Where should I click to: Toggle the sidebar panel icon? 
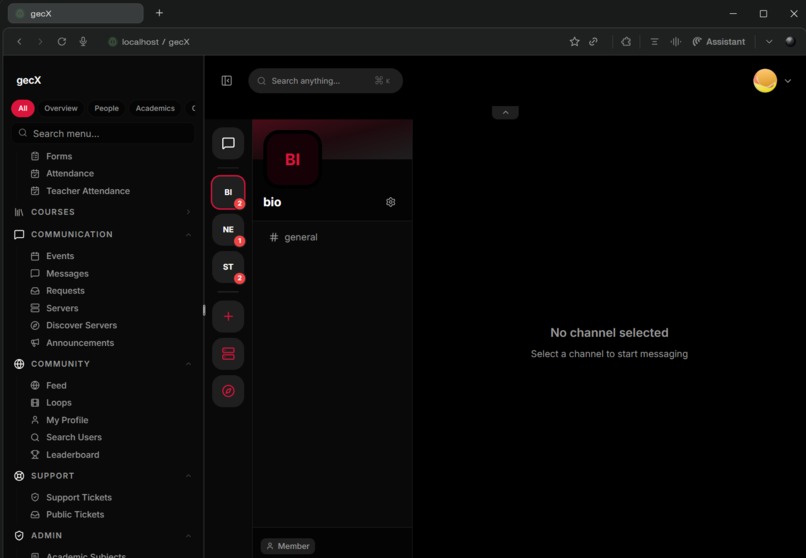pyautogui.click(x=227, y=81)
